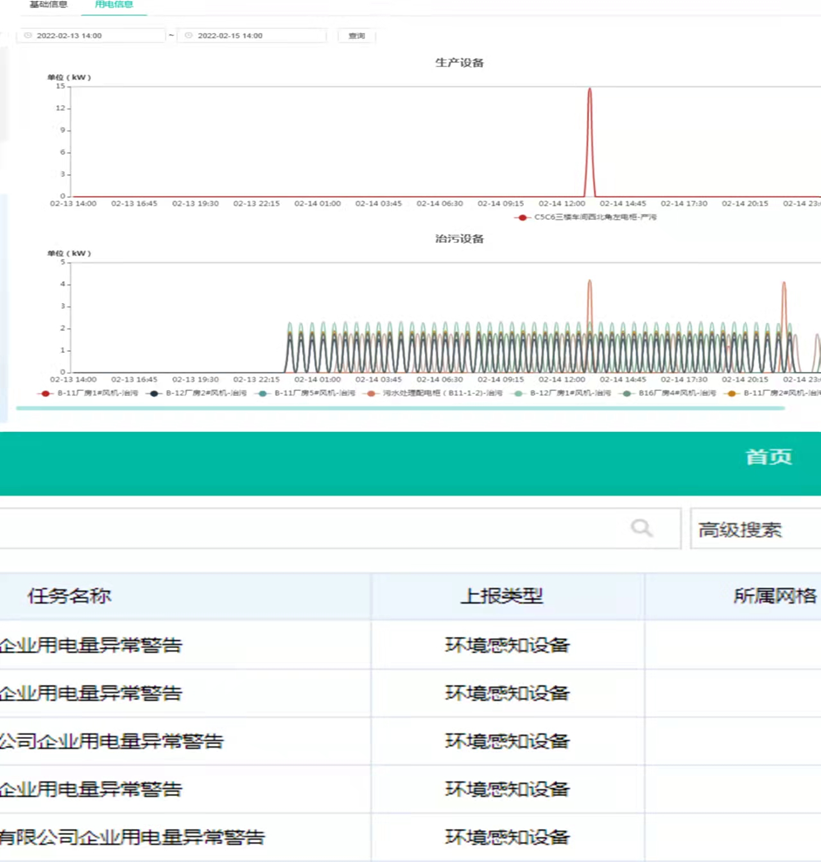The width and height of the screenshot is (821, 862).
Task: Click the chart horizontal scrollbar
Action: point(400,408)
